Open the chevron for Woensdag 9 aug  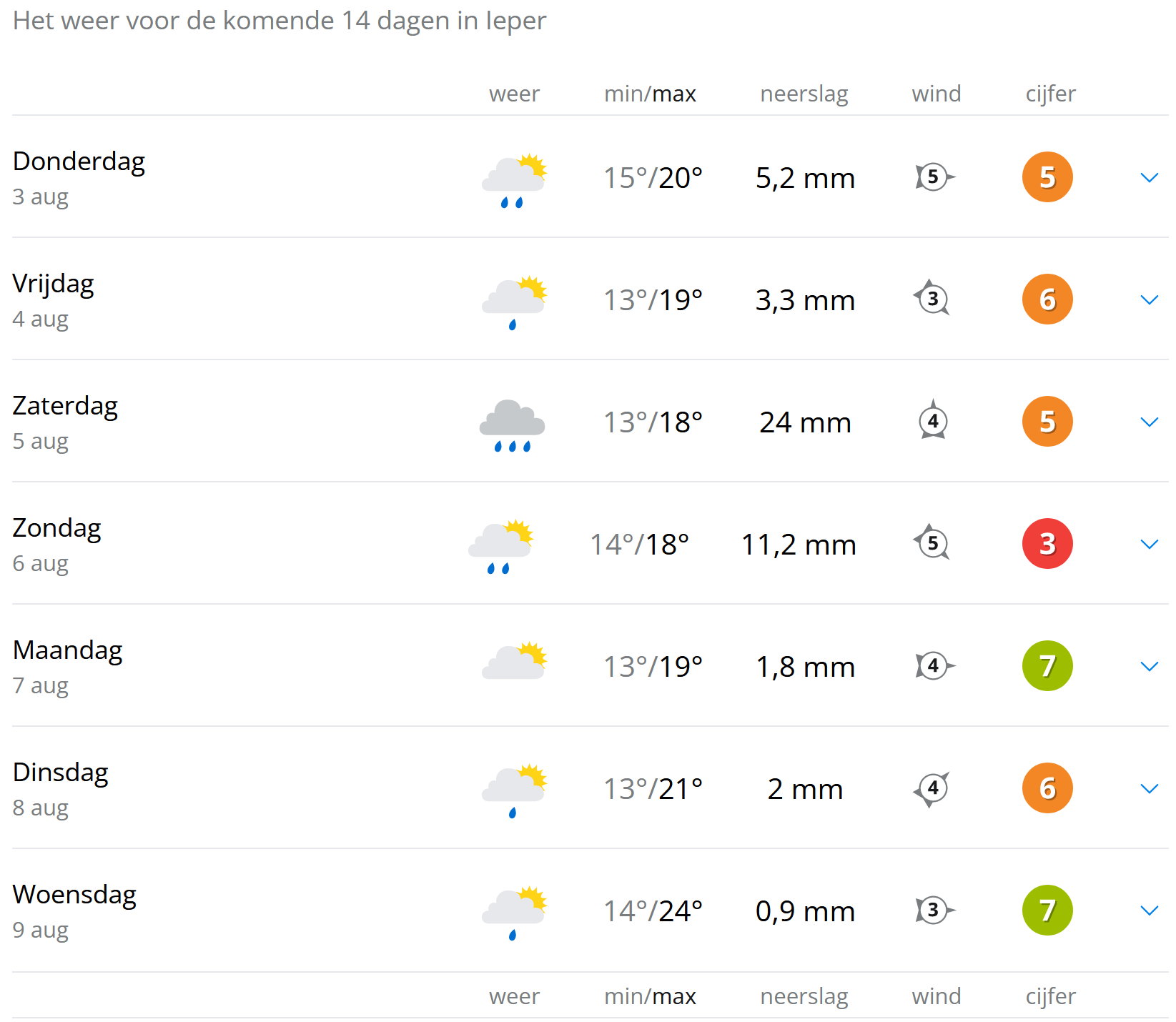point(1149,911)
